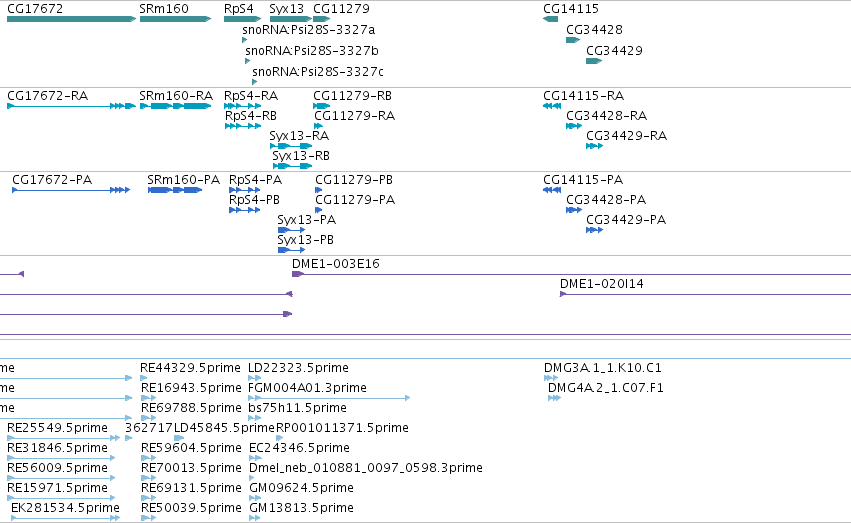Select the CG34428-PA protein glyph
Screen dimensions: 851x523
(x=574, y=210)
